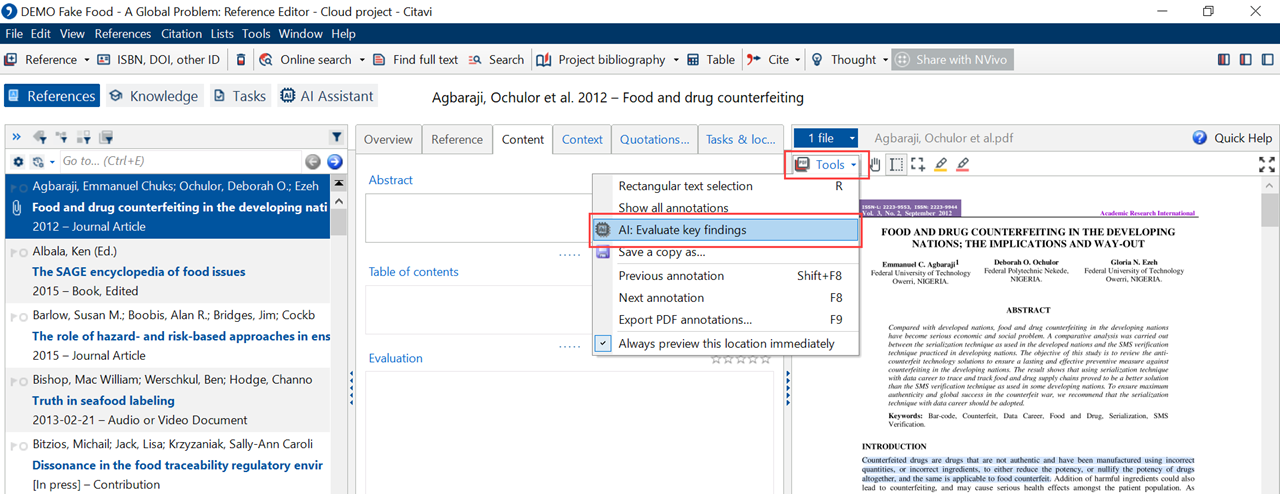Open the Quick Help icon
This screenshot has height=495, width=1280.
1200,138
